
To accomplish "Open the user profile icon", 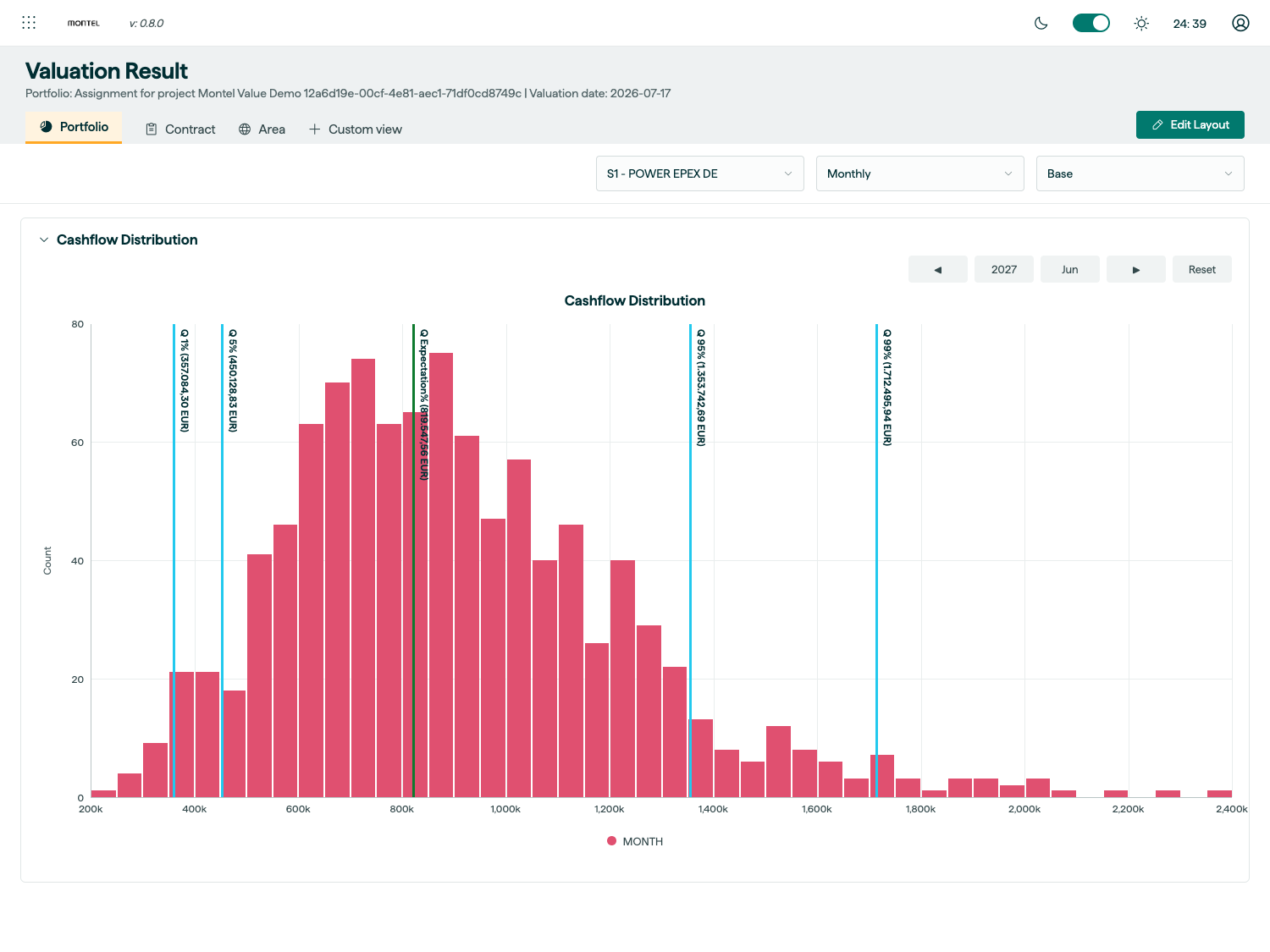I will point(1240,23).
